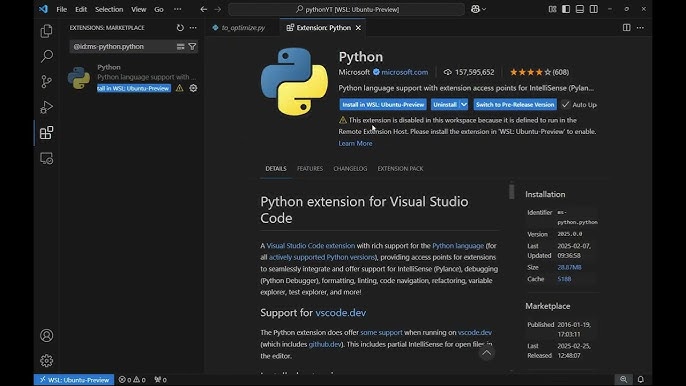Toggle the panel layout button in title bar
The width and height of the screenshot is (686, 386).
(580, 9)
